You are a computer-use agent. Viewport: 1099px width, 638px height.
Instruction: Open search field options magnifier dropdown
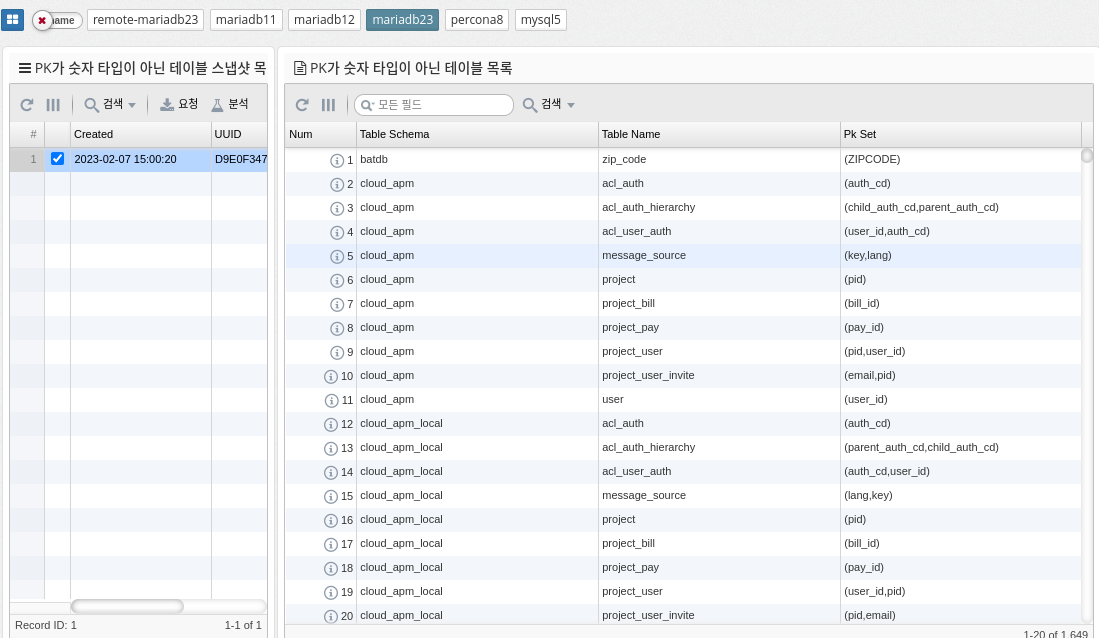click(x=367, y=105)
